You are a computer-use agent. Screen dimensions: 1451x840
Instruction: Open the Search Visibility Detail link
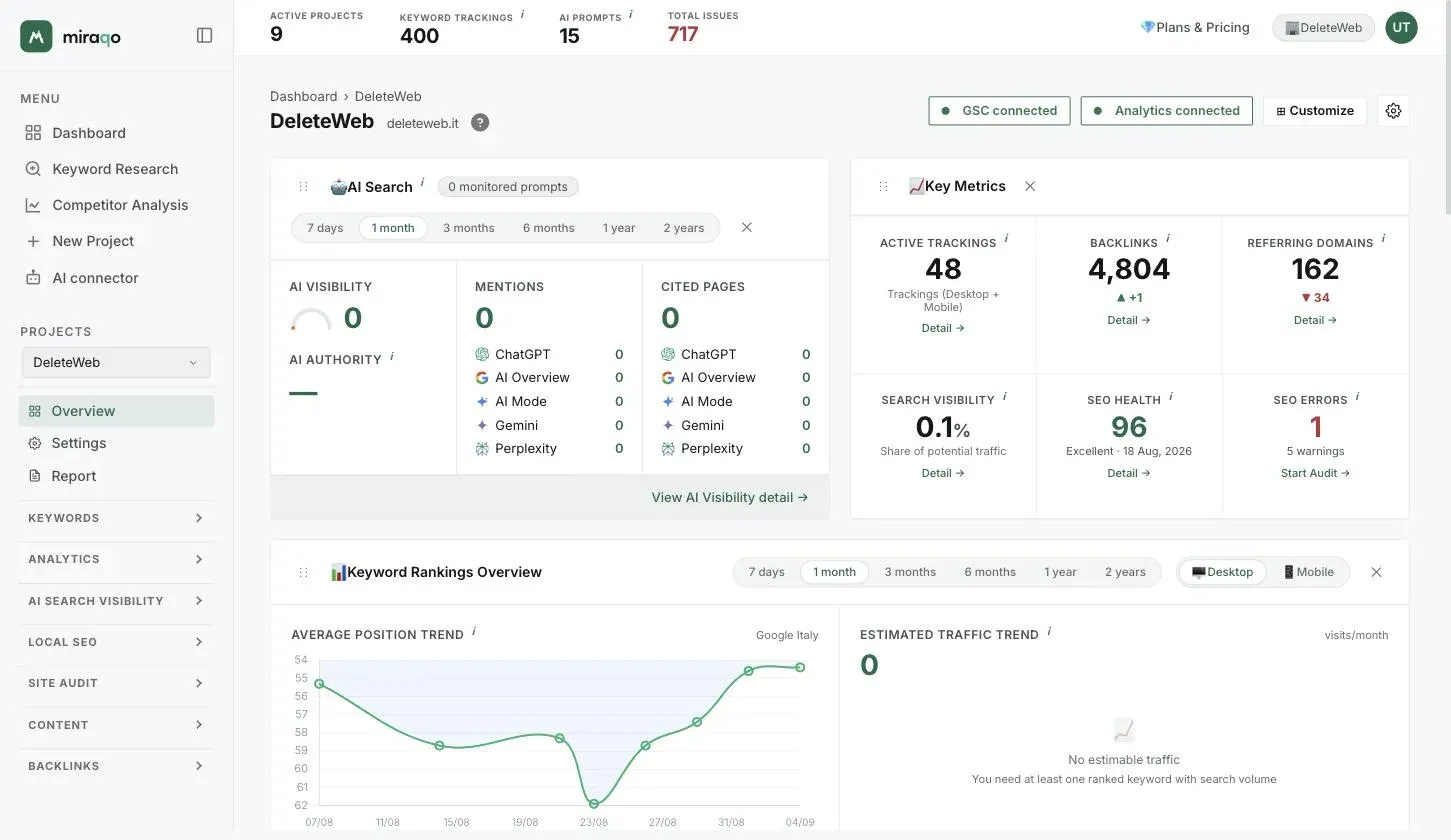[x=943, y=473]
